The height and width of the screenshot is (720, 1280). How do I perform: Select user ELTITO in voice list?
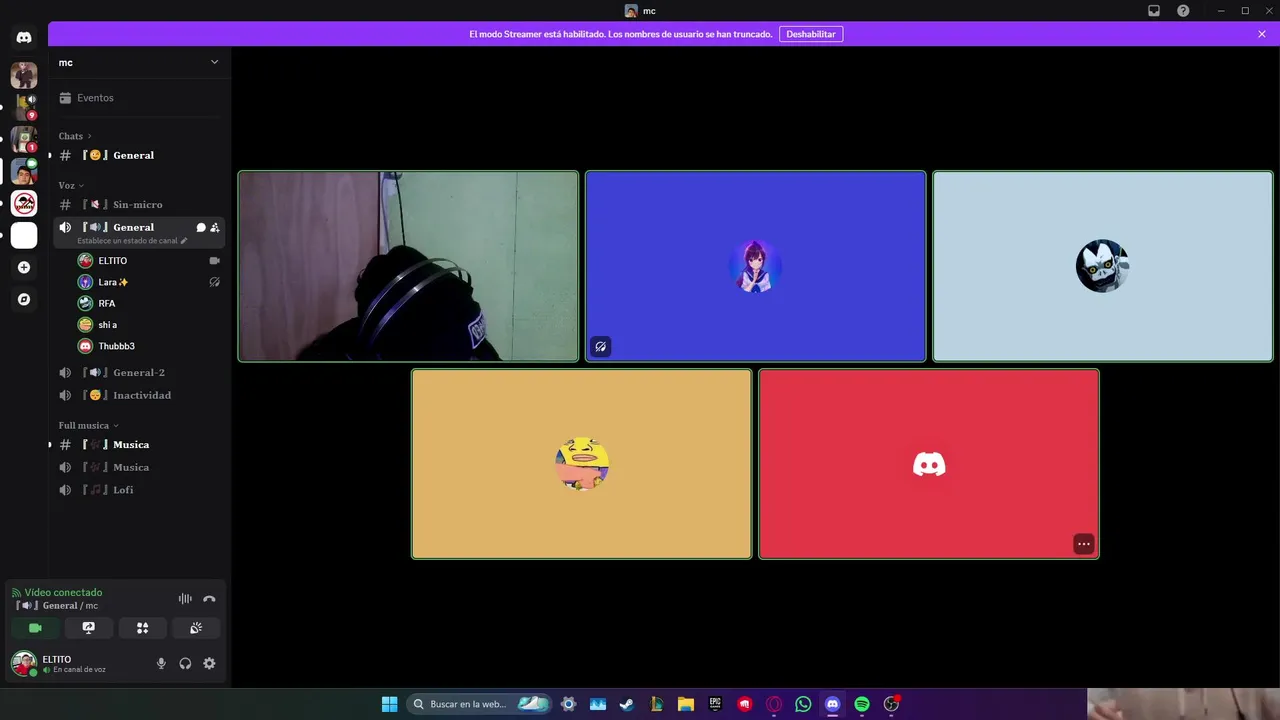click(x=149, y=261)
